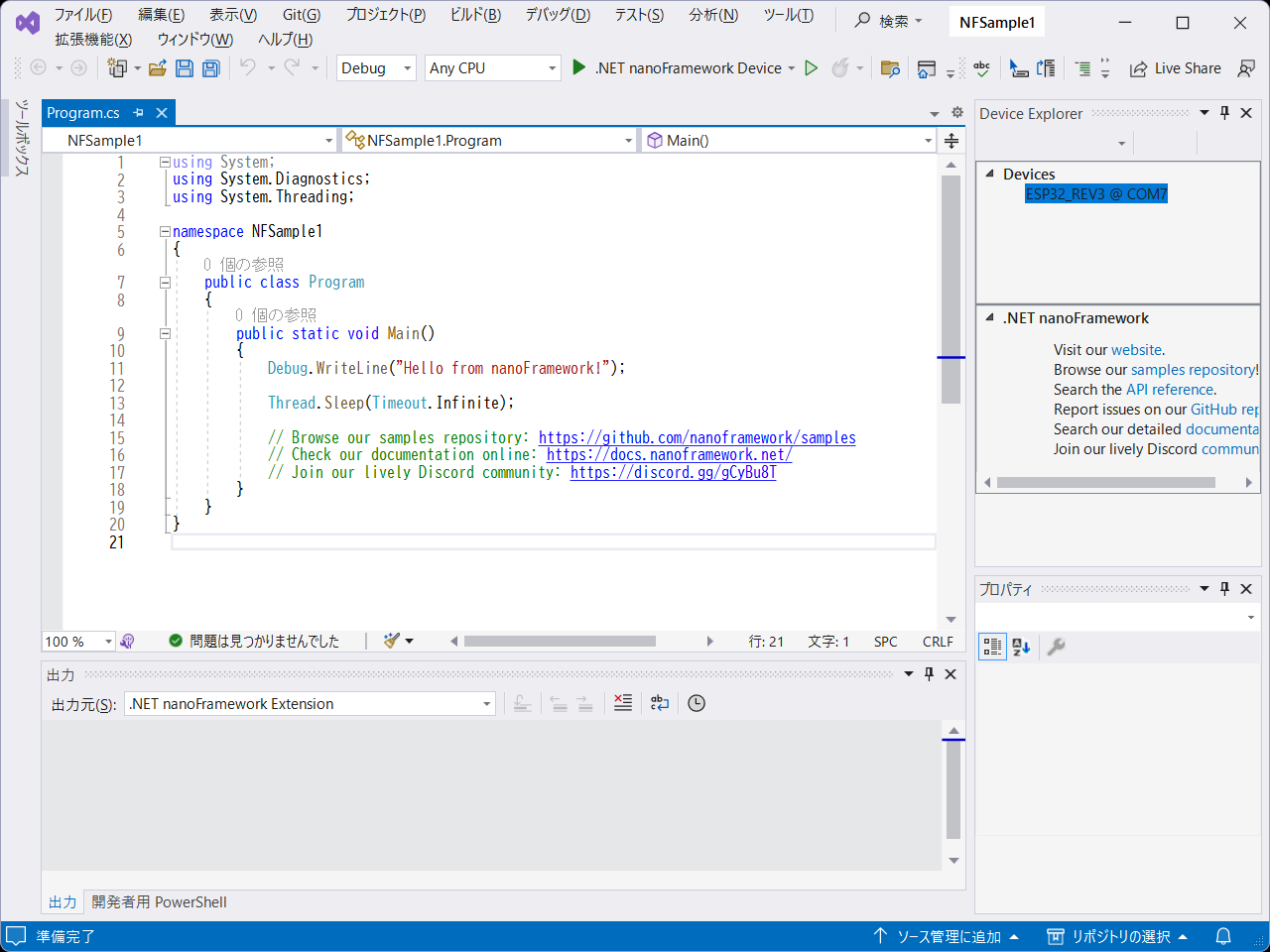
Task: Open the ツールボックス side tab
Action: click(22, 138)
